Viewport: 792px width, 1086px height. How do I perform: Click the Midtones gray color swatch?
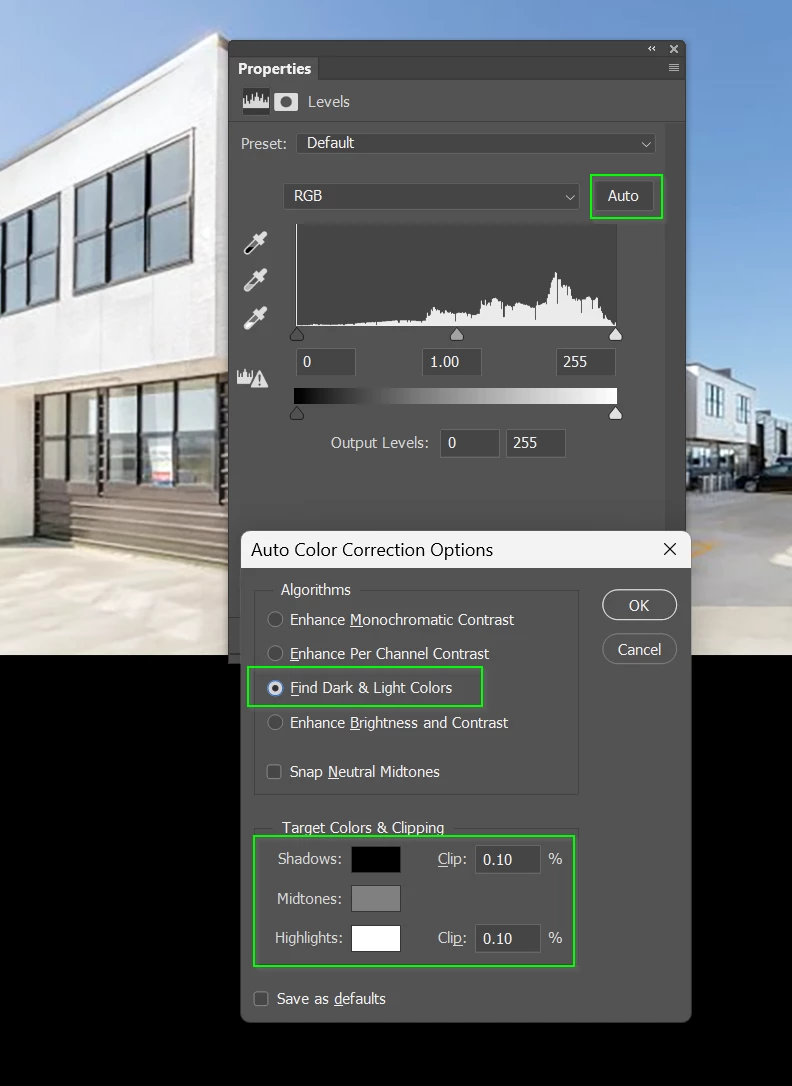click(x=376, y=899)
